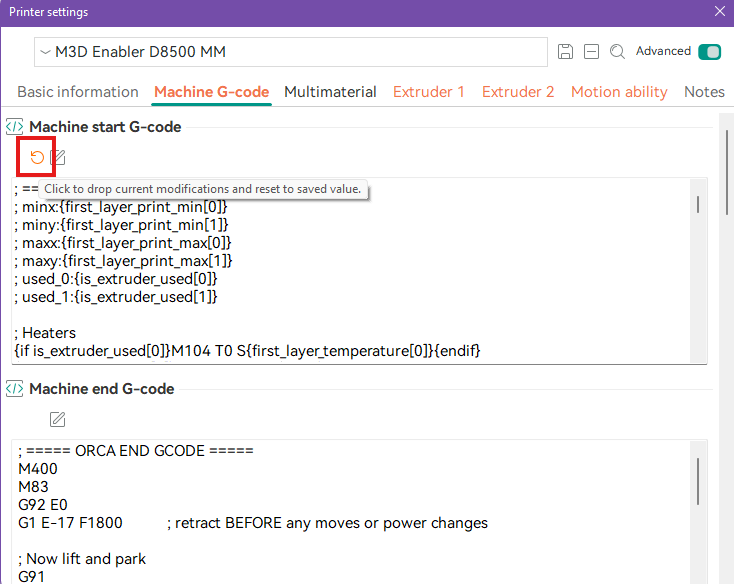Image resolution: width=734 pixels, height=584 pixels.
Task: Click the start G-code box scrollbar
Action: pyautogui.click(x=697, y=204)
